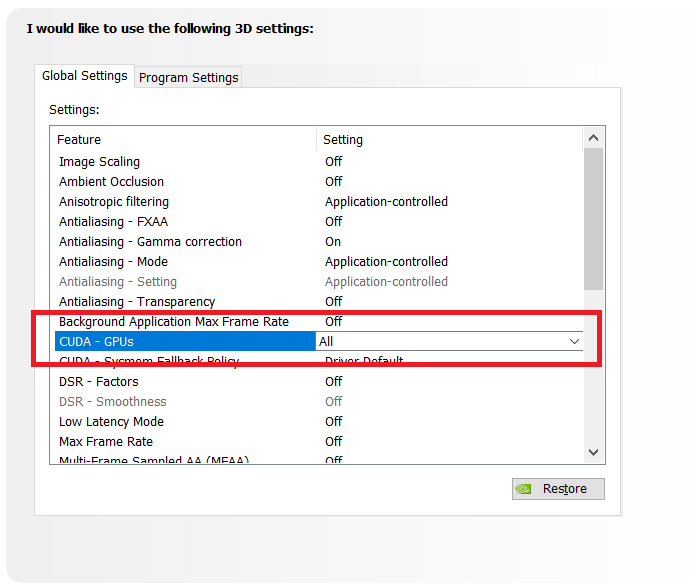Select Anisotropic filtering in the list
Viewport: 696px width, 588px height.
click(x=113, y=202)
